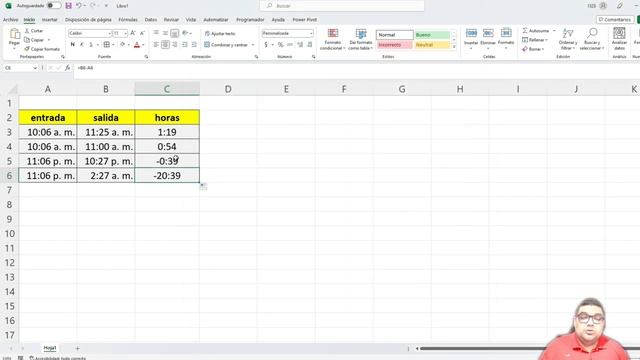Save the workbook with the disk icon

(x=68, y=6)
